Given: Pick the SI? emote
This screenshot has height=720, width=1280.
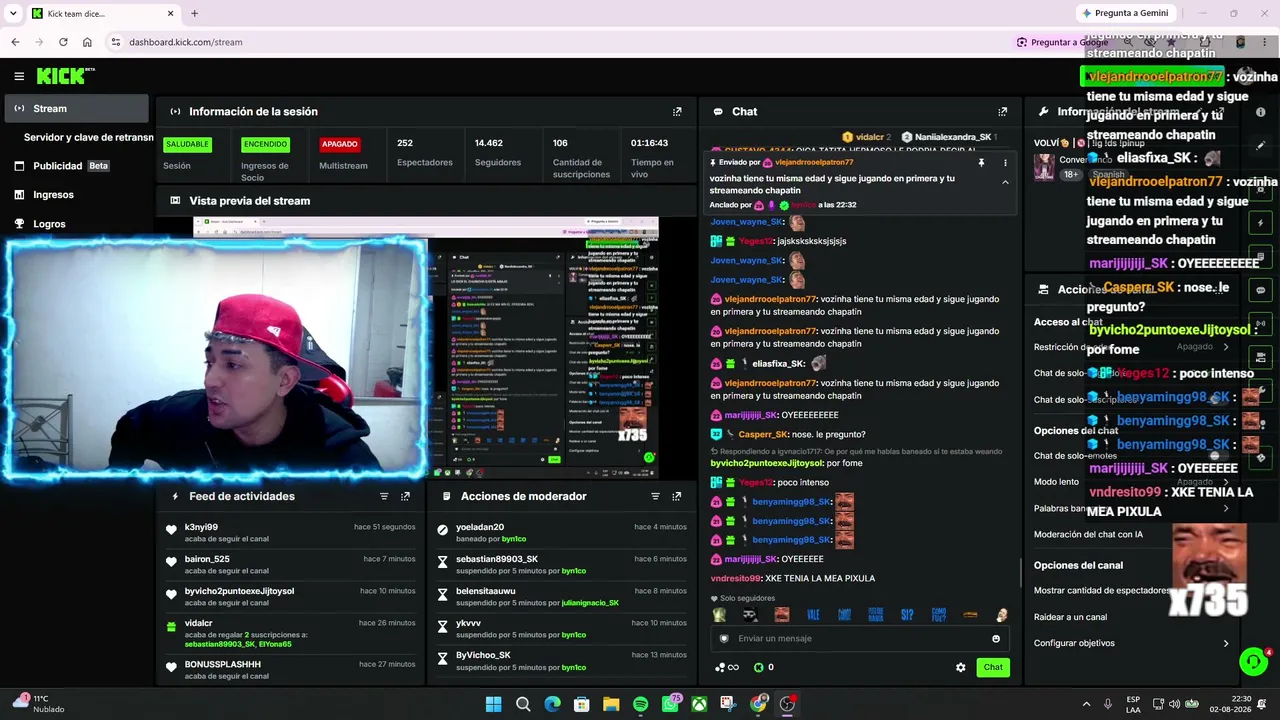Looking at the screenshot, I should (x=907, y=615).
